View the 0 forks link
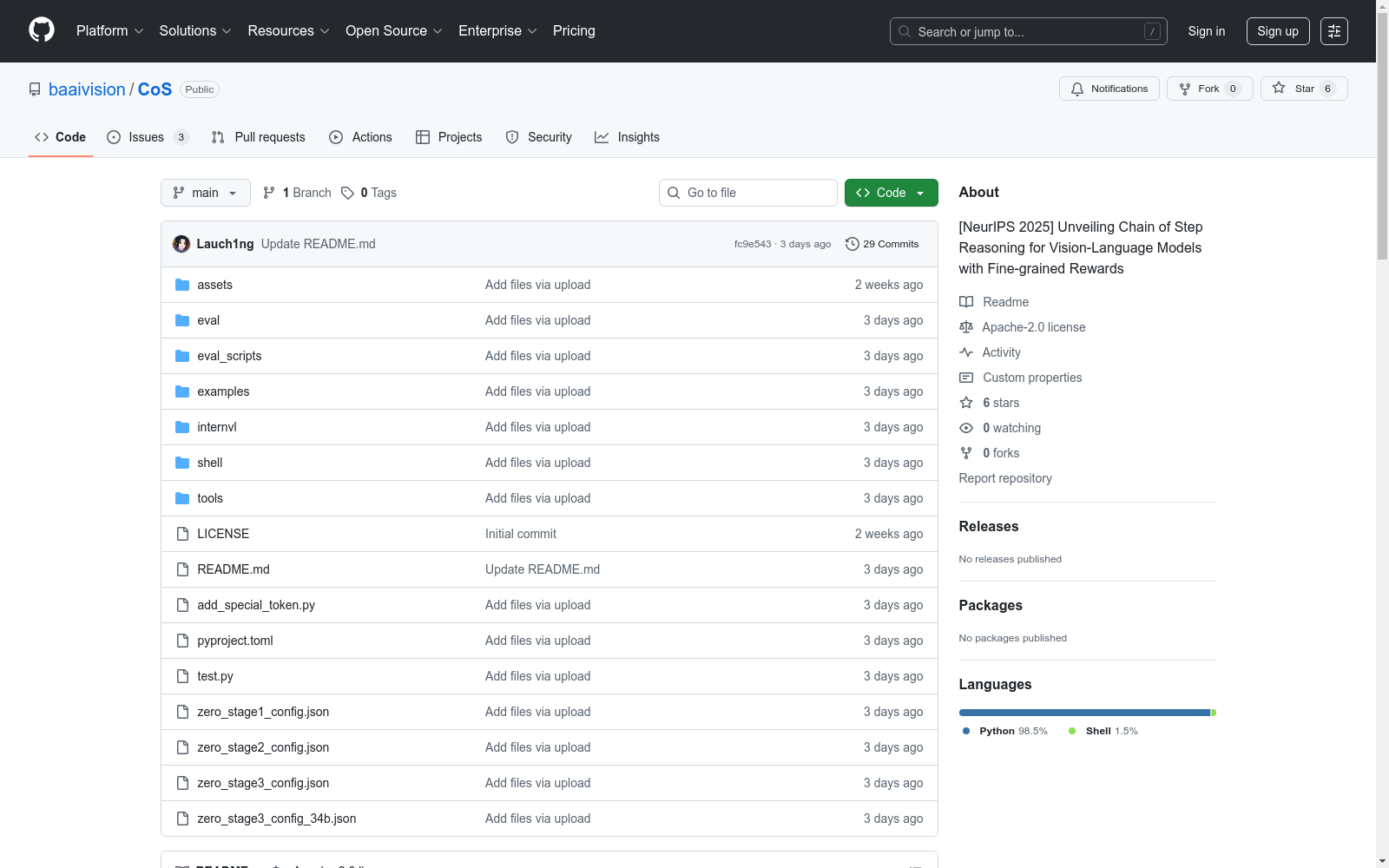This screenshot has height=868, width=1389. click(x=990, y=453)
